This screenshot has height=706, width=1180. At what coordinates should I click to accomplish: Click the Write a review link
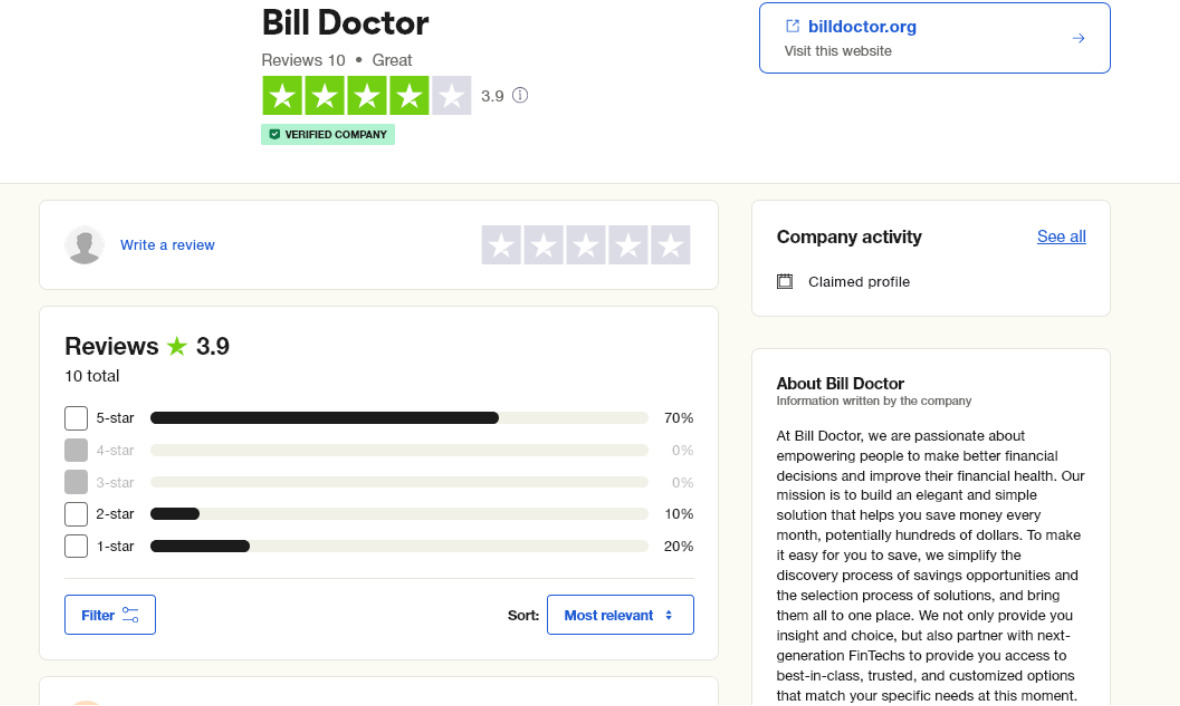[168, 244]
